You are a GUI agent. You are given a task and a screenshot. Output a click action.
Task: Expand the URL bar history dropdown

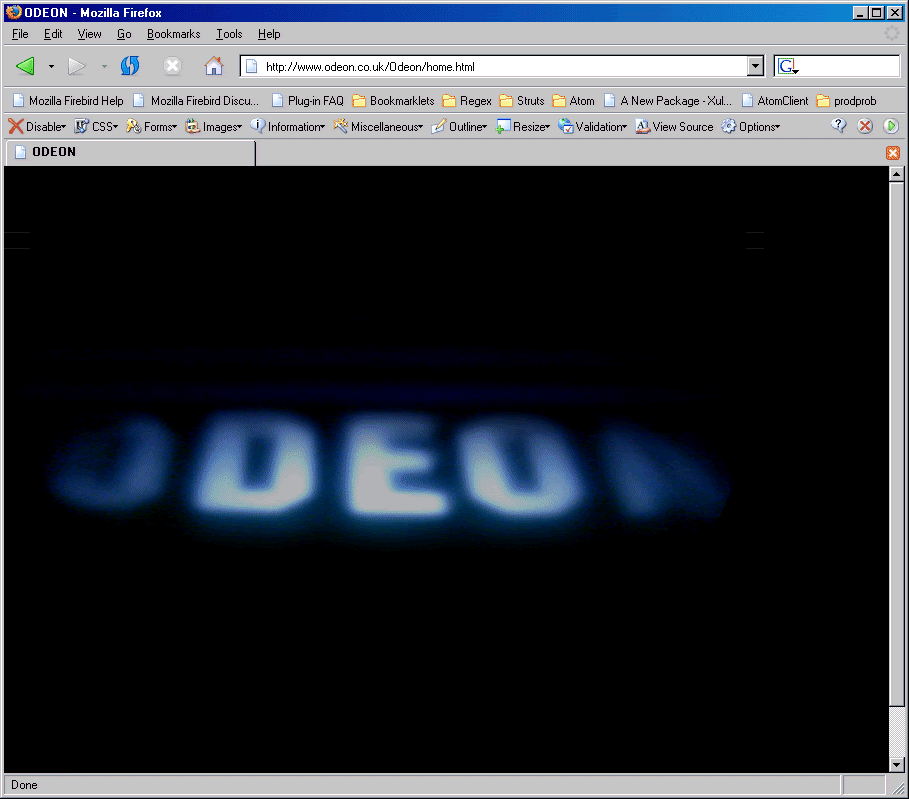pyautogui.click(x=756, y=66)
